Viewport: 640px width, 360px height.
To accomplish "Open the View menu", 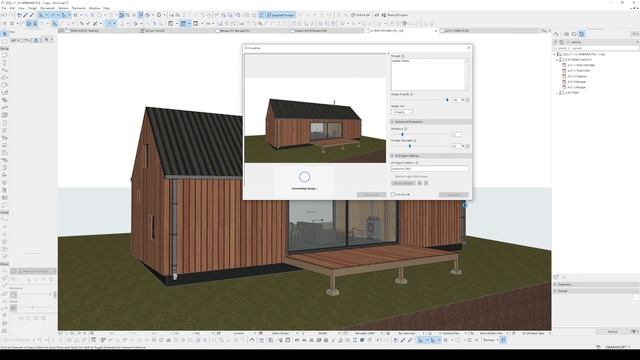I will point(21,8).
